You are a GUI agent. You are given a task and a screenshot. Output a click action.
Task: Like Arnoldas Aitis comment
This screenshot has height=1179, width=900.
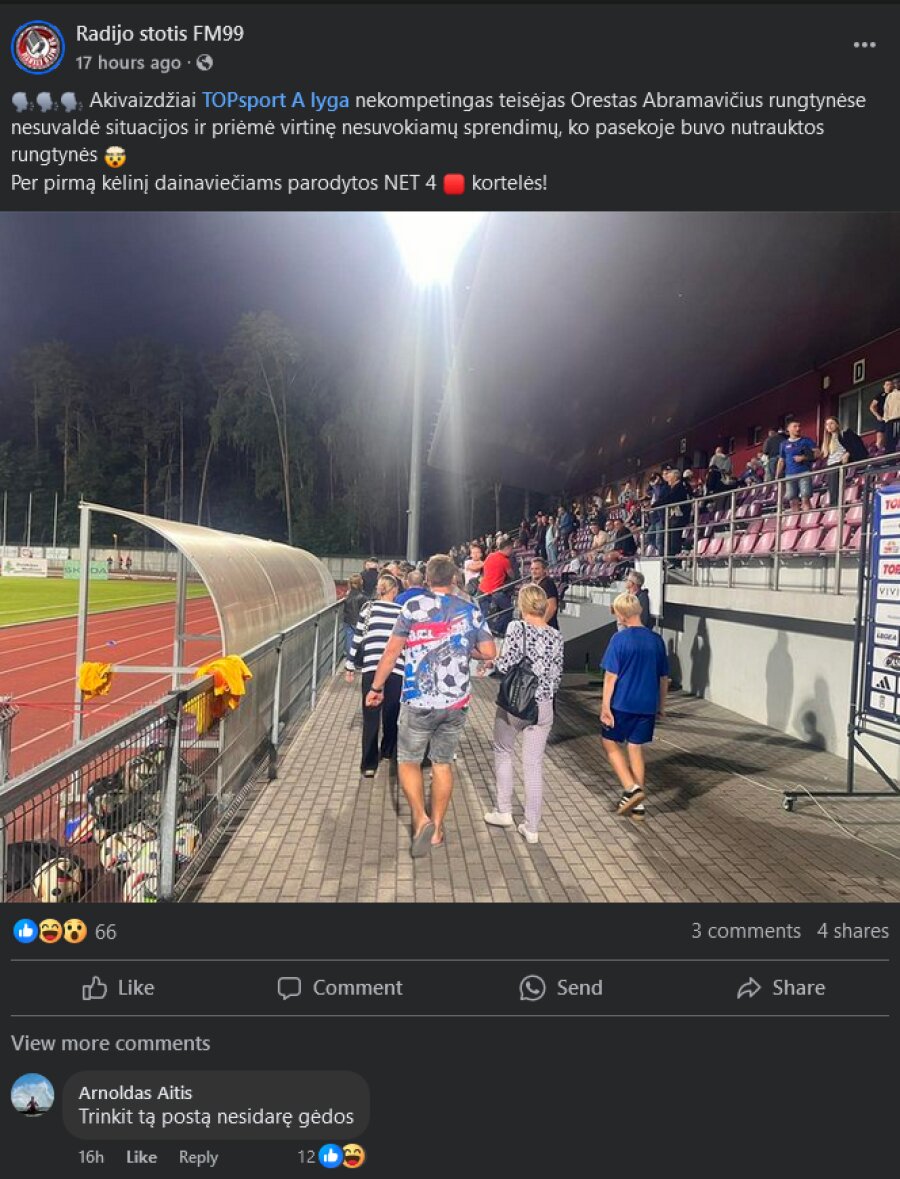click(x=141, y=1157)
